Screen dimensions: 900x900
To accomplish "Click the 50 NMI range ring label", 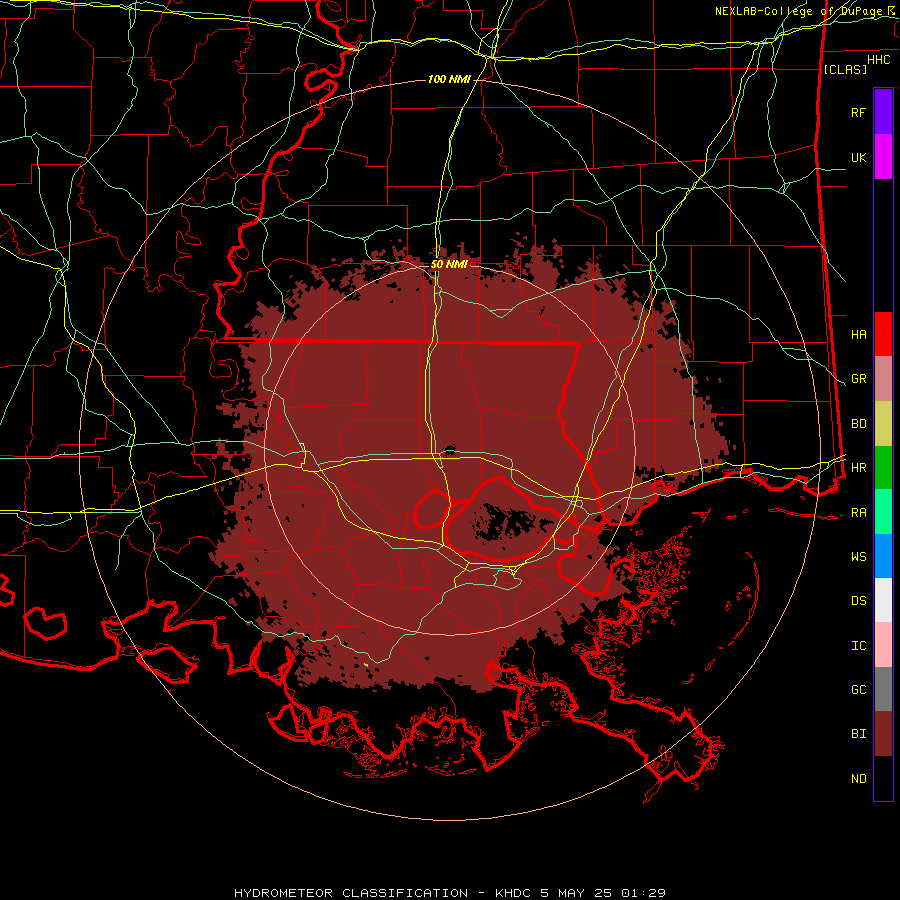I will (x=449, y=264).
